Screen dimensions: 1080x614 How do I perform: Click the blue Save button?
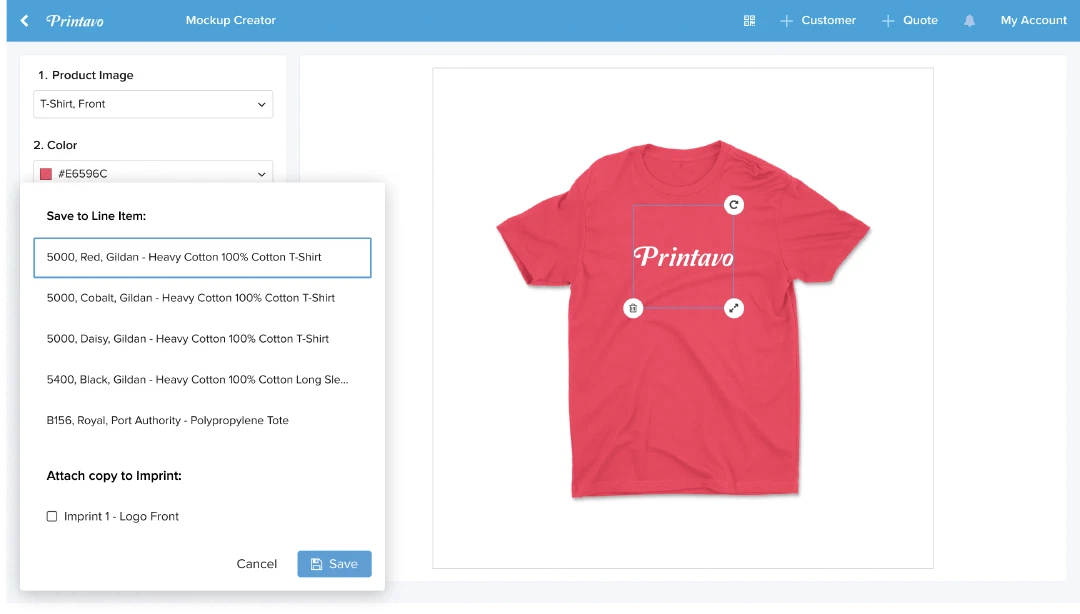(x=334, y=564)
